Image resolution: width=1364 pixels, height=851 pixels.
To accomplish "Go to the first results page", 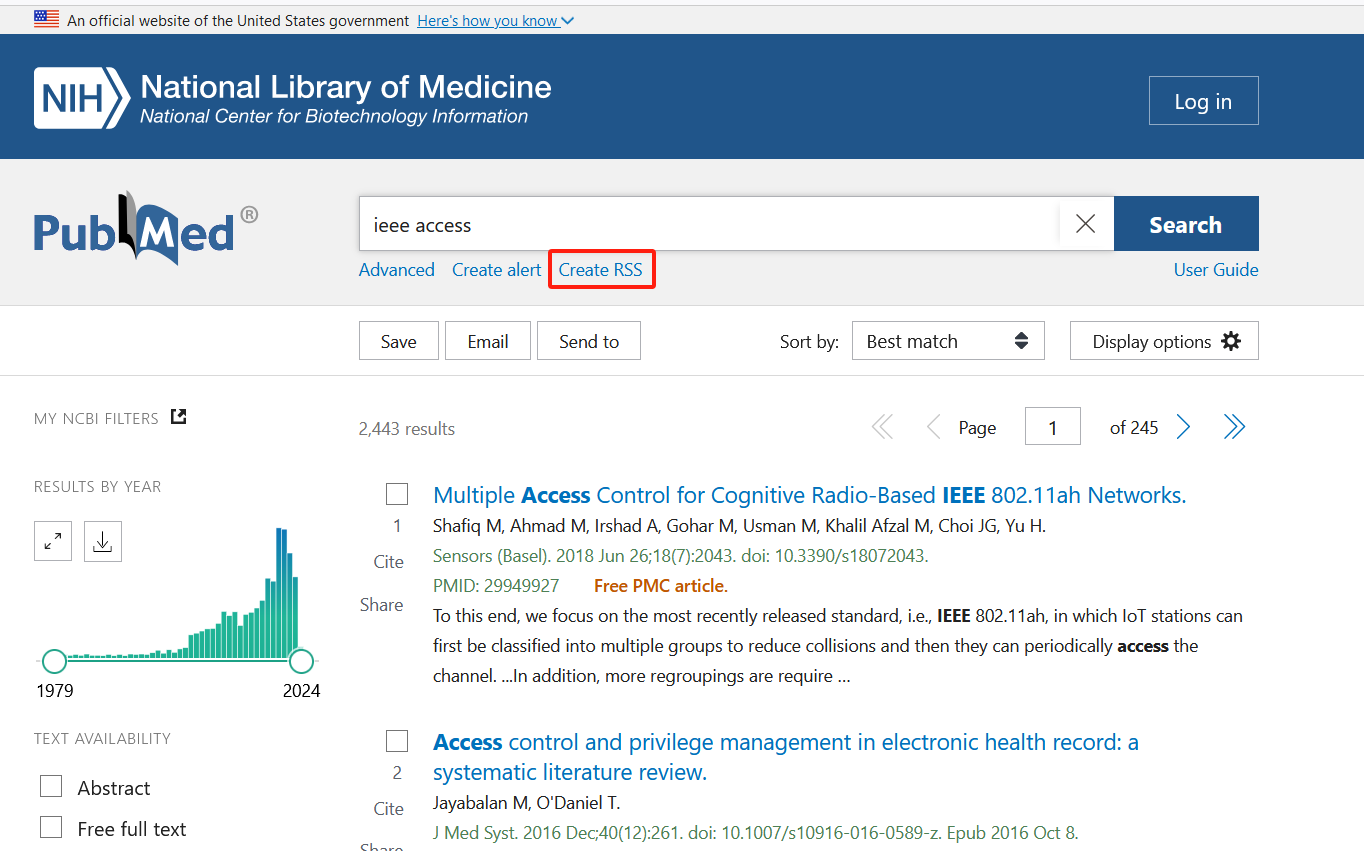I will [x=882, y=427].
